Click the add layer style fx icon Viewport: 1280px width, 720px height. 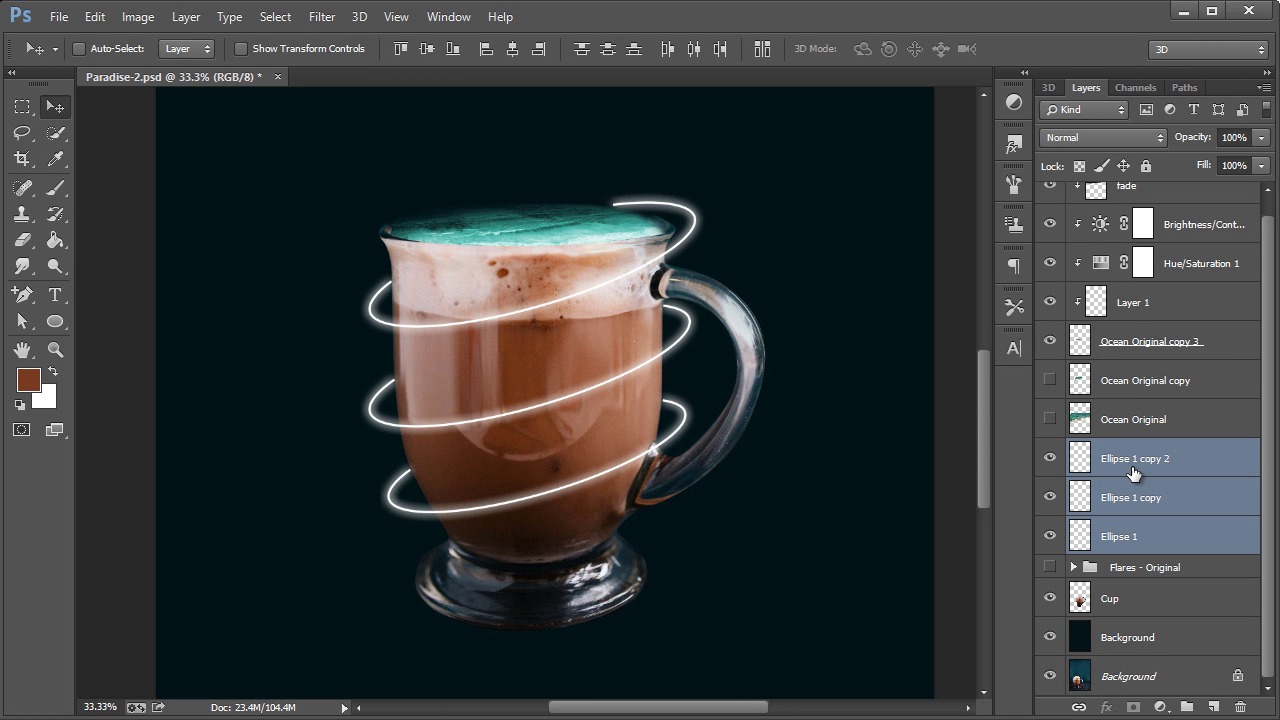click(x=1106, y=707)
